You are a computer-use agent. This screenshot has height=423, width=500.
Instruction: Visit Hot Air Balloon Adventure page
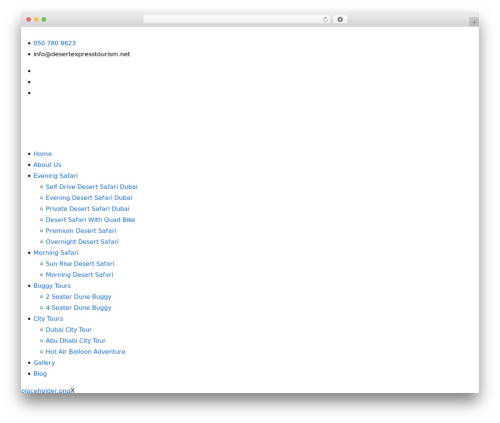pyautogui.click(x=85, y=352)
